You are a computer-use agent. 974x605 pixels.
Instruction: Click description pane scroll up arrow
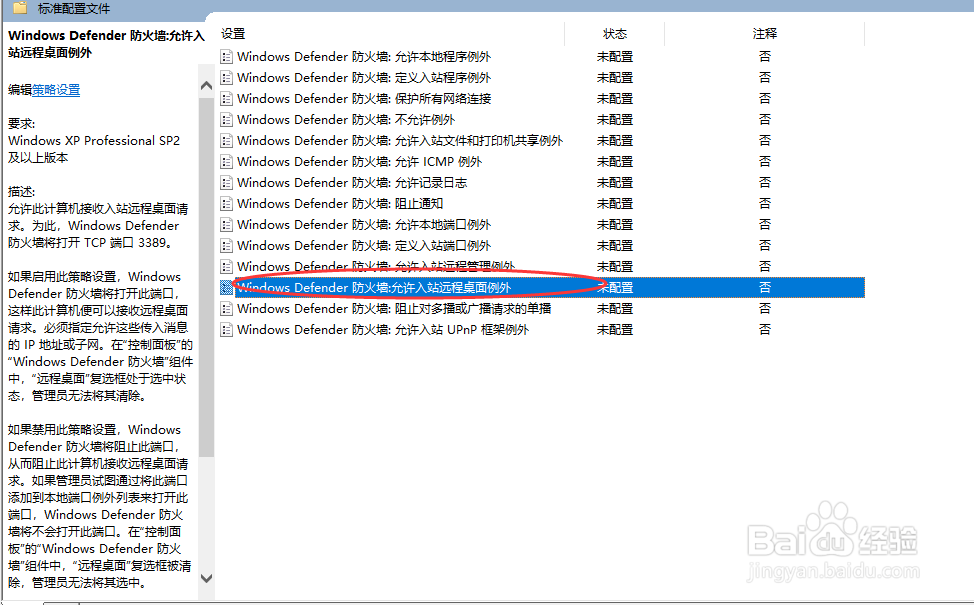(x=207, y=86)
